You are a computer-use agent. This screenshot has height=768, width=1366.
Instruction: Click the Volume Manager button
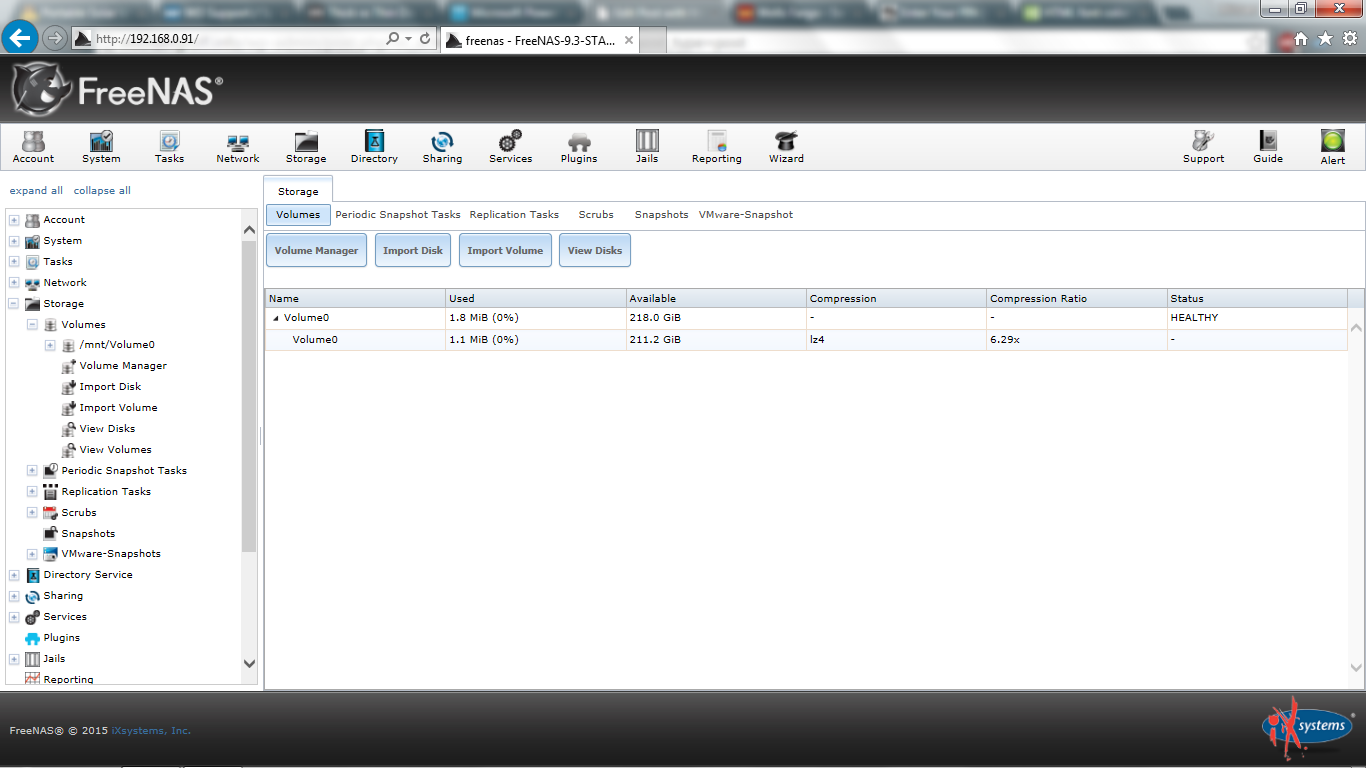[316, 251]
